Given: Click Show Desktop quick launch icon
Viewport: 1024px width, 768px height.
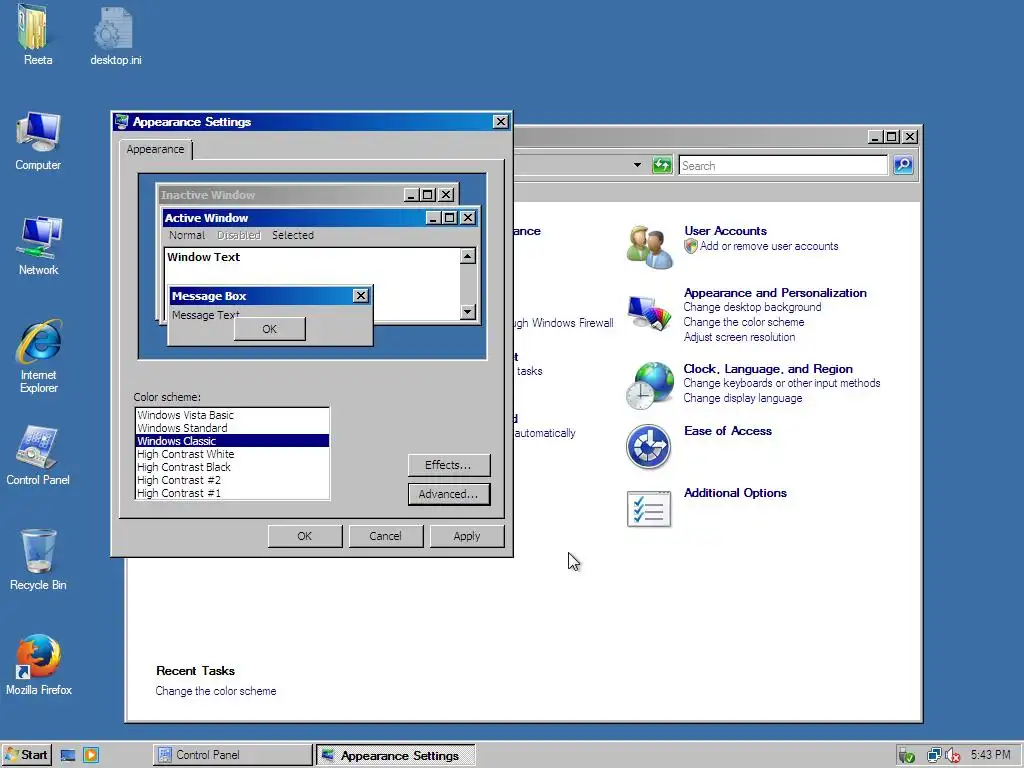Looking at the screenshot, I should click(68, 756).
